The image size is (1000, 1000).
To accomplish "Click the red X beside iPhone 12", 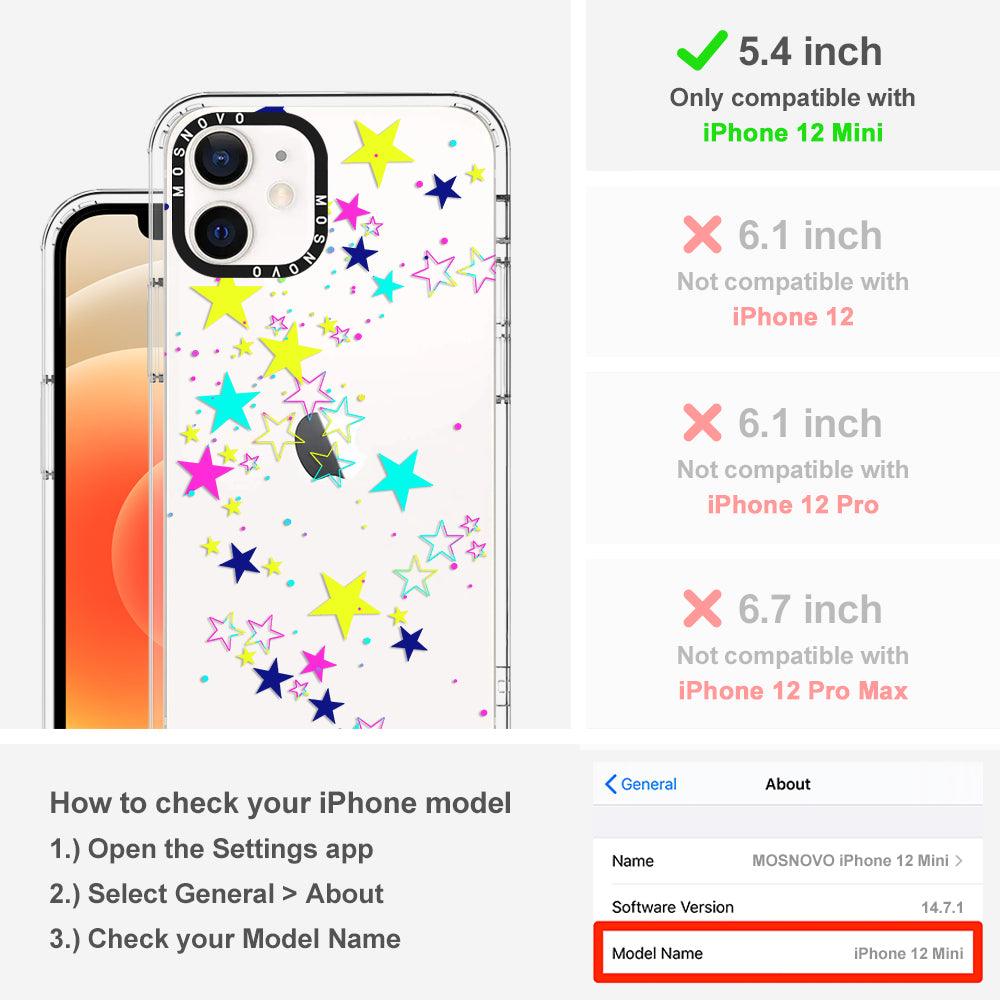I will [702, 234].
